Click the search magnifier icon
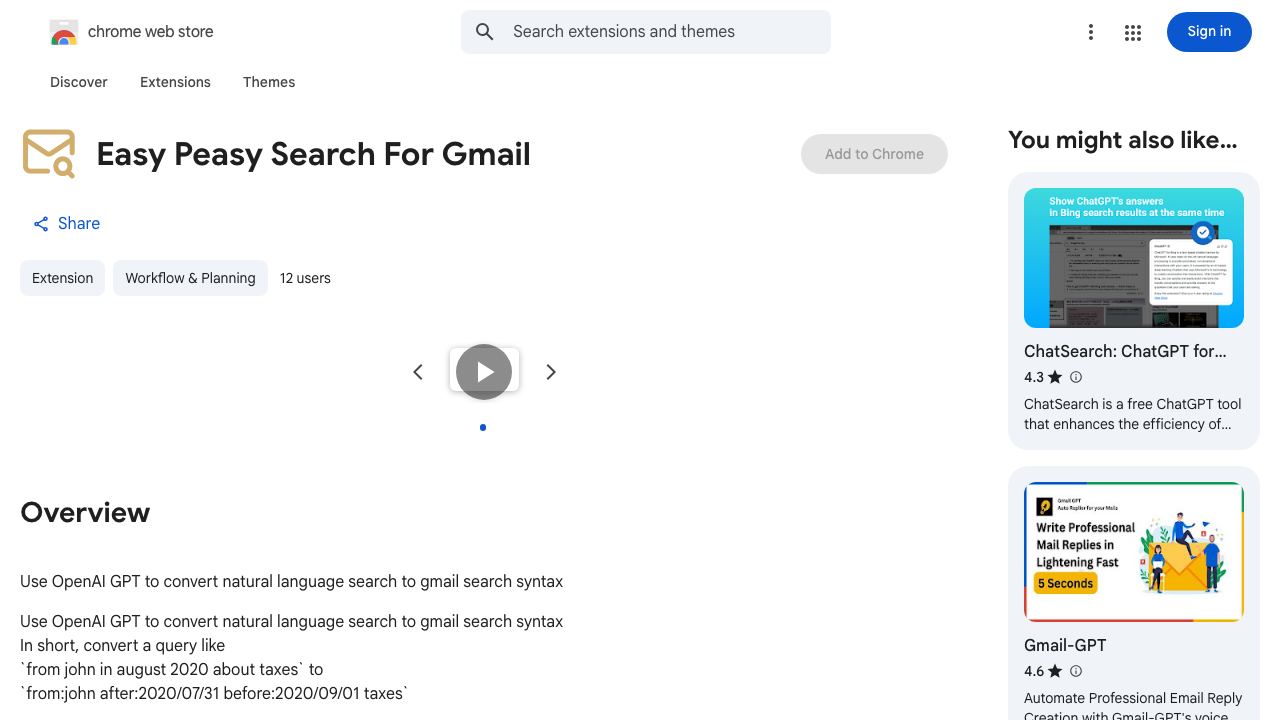Viewport: 1280px width, 720px height. pos(485,32)
